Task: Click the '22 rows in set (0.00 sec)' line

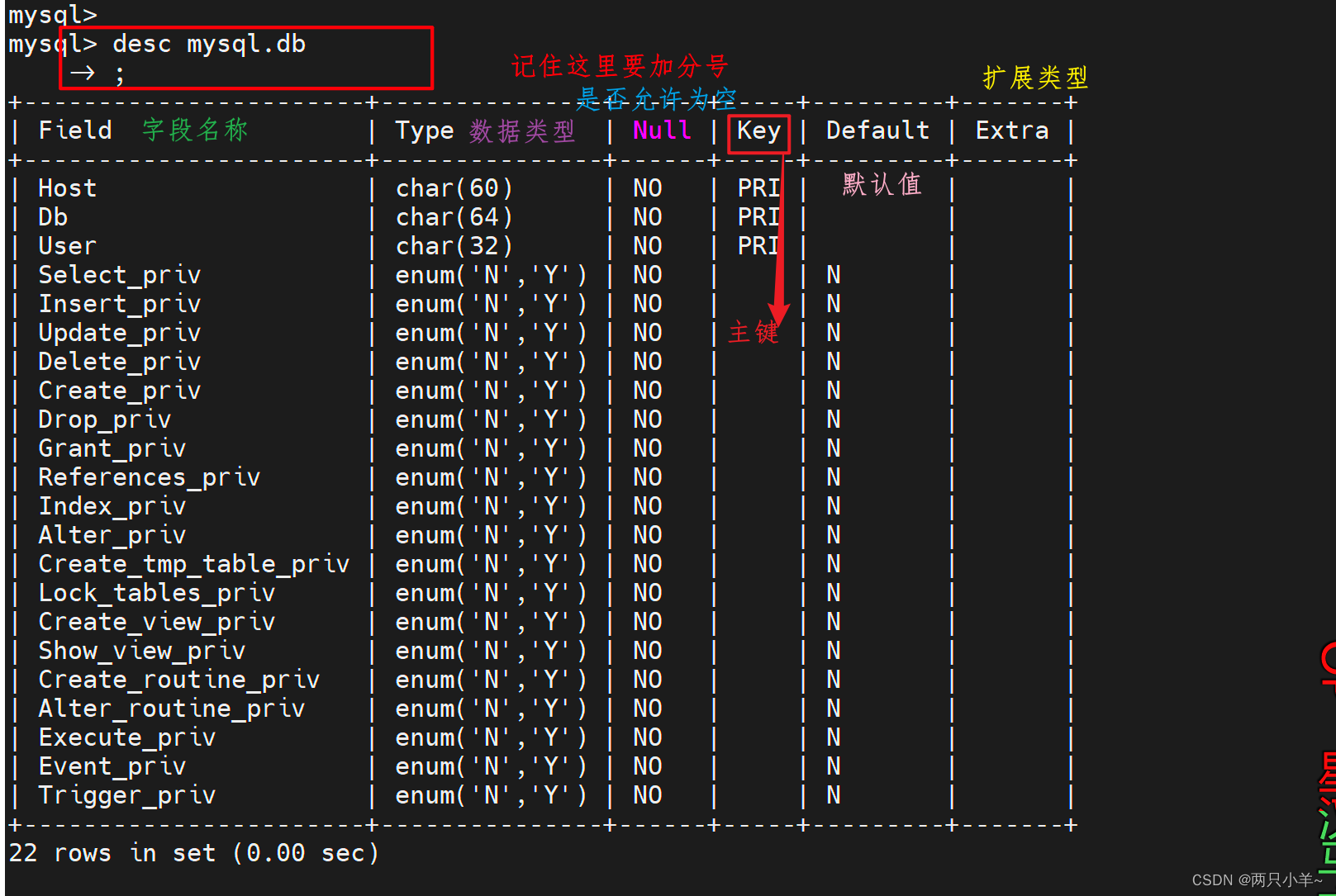Action: click(x=194, y=853)
